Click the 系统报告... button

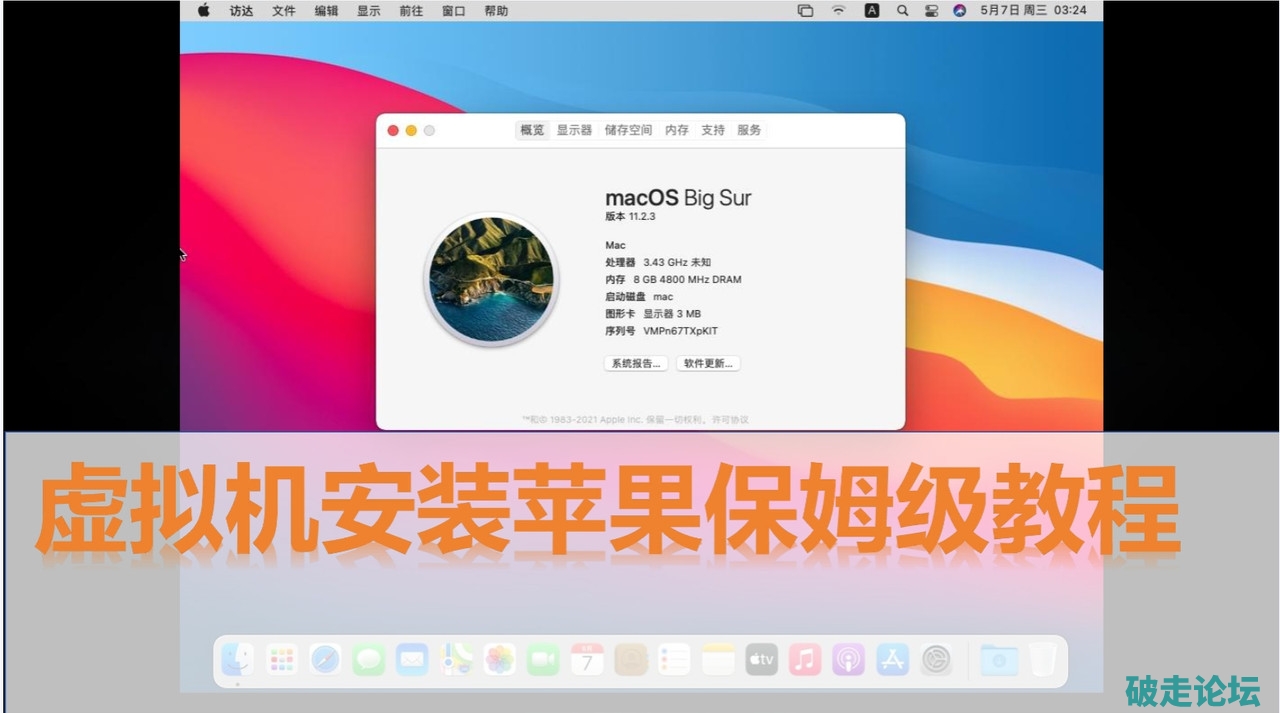636,364
